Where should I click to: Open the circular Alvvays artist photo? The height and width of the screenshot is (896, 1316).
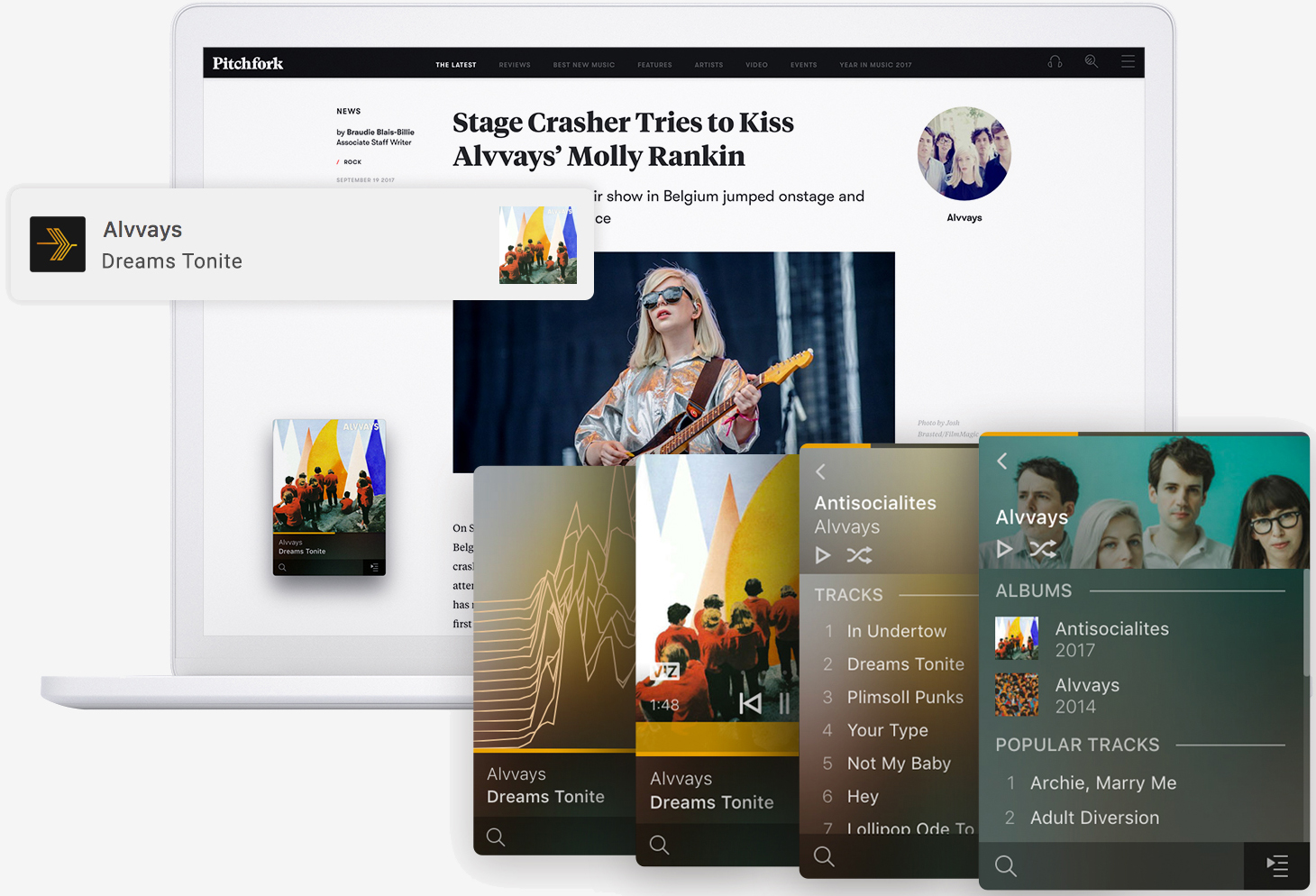click(x=964, y=154)
